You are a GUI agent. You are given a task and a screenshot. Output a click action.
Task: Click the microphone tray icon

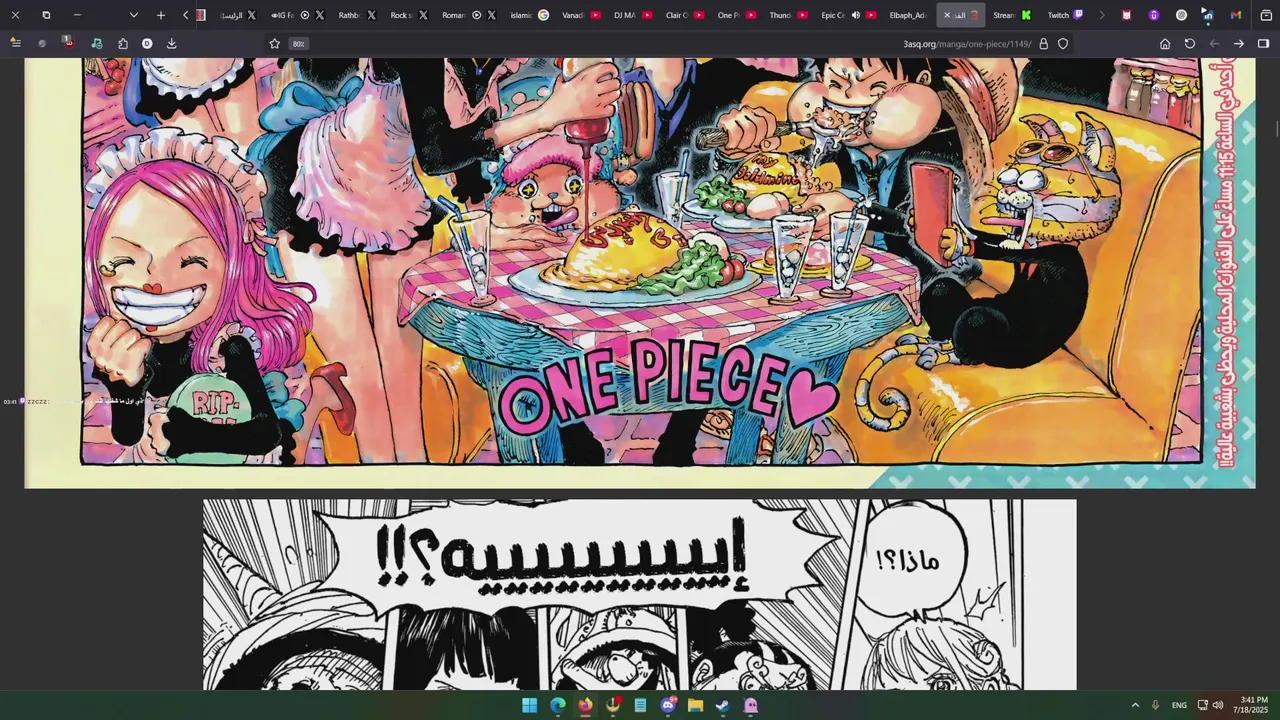[1155, 705]
